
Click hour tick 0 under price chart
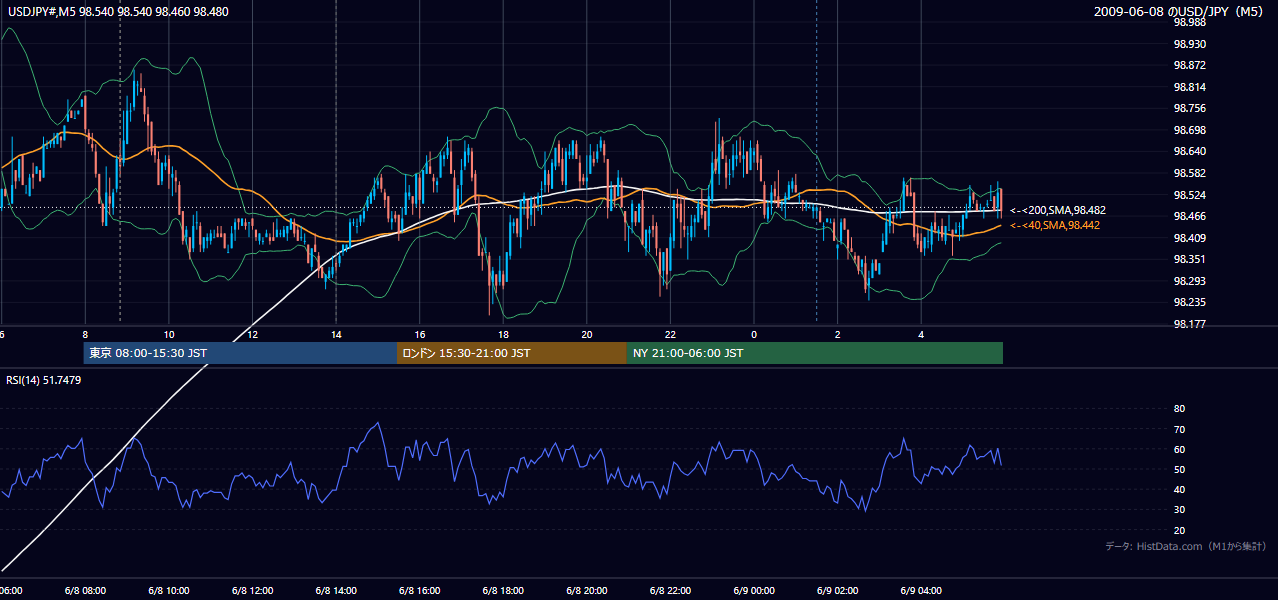[x=754, y=334]
